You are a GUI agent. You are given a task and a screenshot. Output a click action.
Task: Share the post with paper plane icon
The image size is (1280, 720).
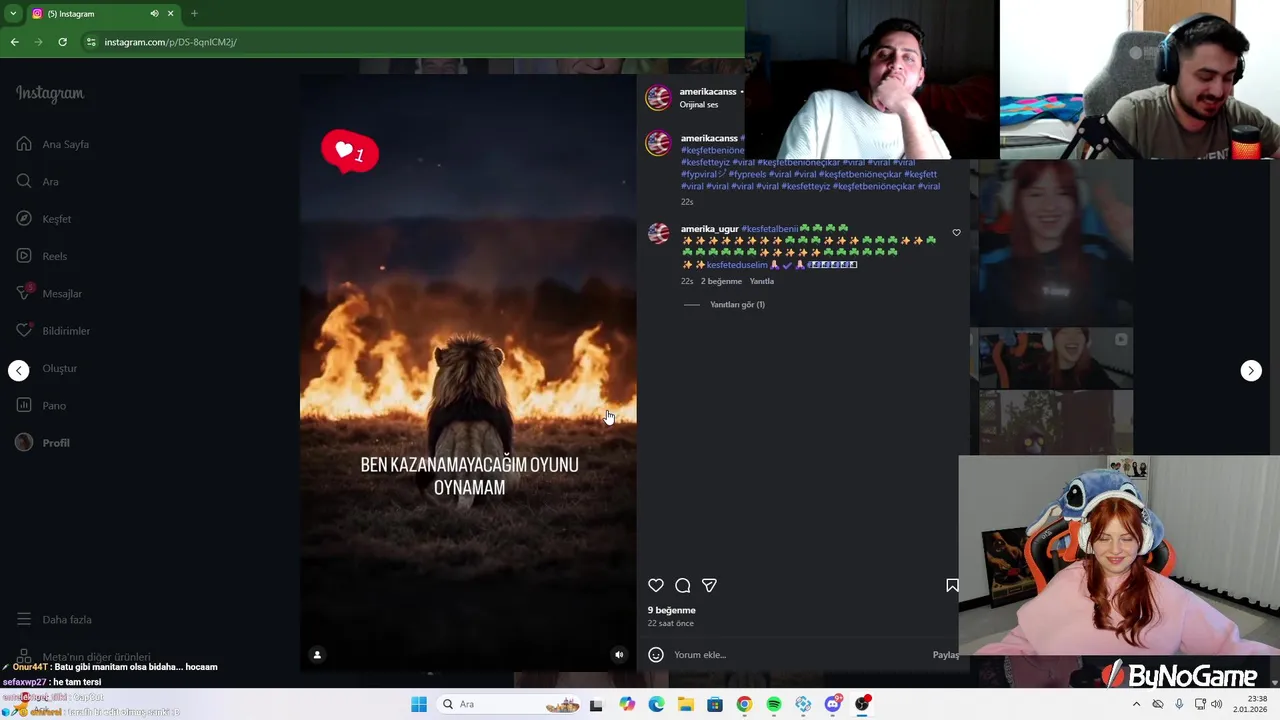coord(709,585)
